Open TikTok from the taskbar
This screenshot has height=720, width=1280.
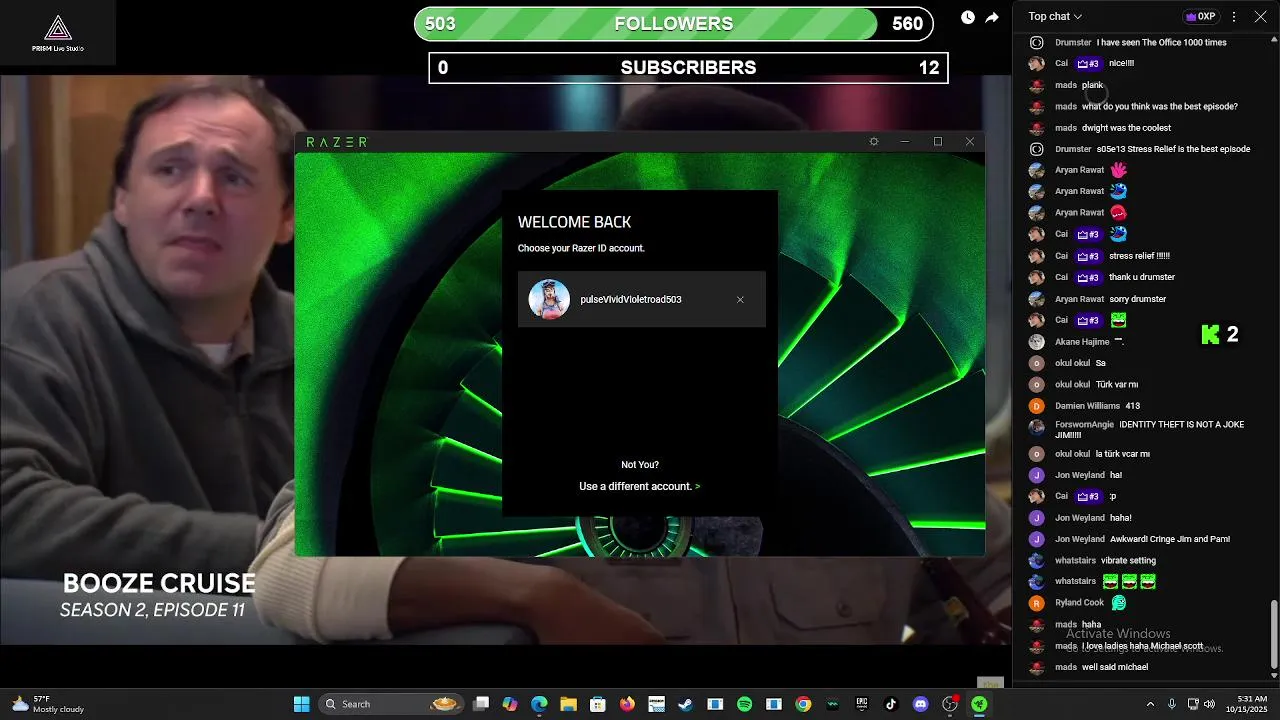point(891,704)
